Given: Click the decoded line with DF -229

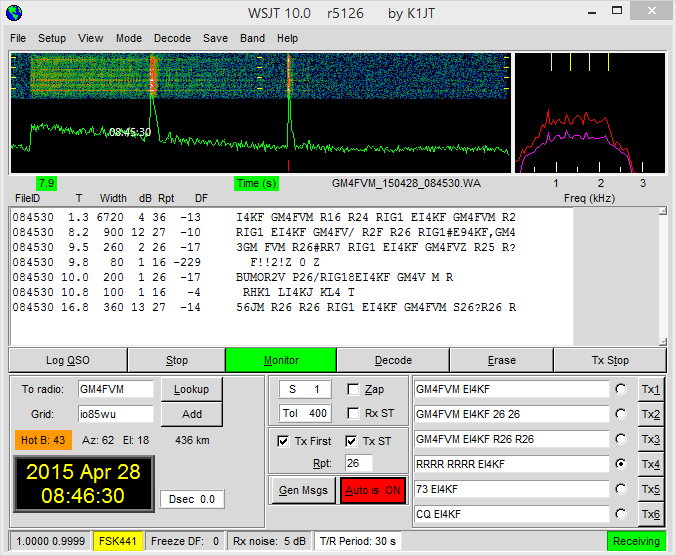Looking at the screenshot, I should 166,262.
